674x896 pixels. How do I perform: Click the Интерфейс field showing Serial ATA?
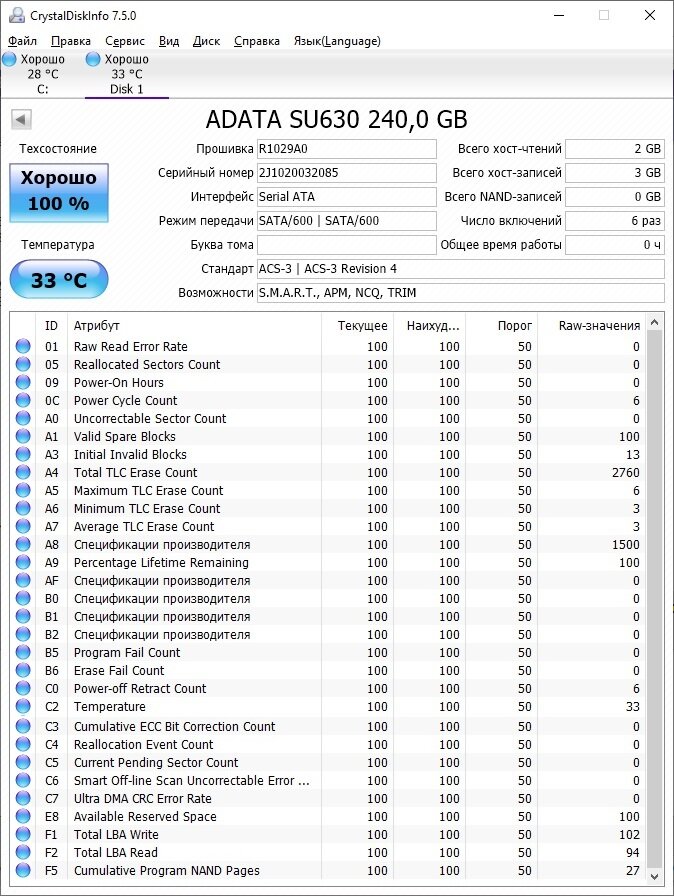point(347,197)
